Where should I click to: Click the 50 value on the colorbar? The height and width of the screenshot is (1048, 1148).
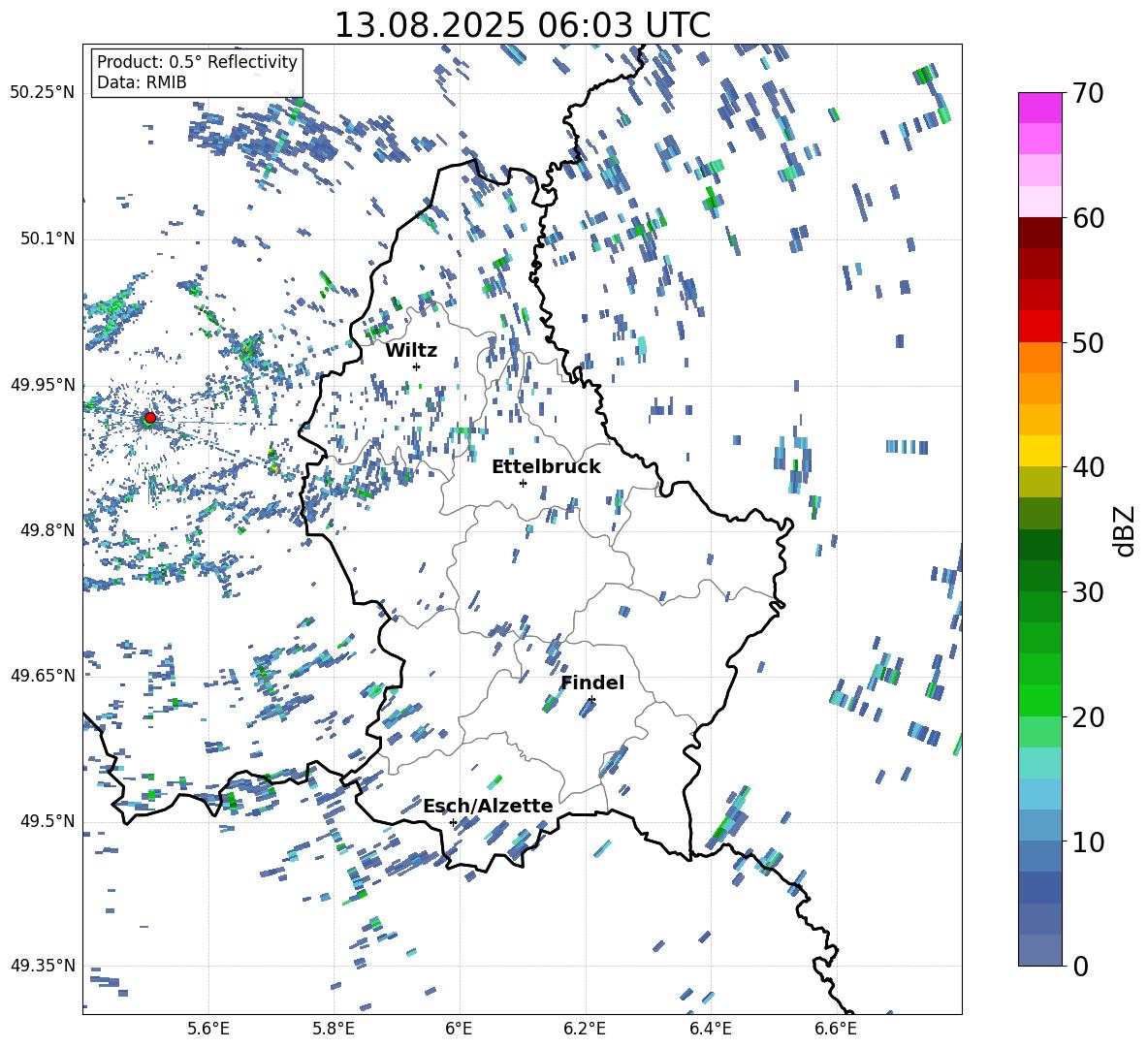(1088, 342)
